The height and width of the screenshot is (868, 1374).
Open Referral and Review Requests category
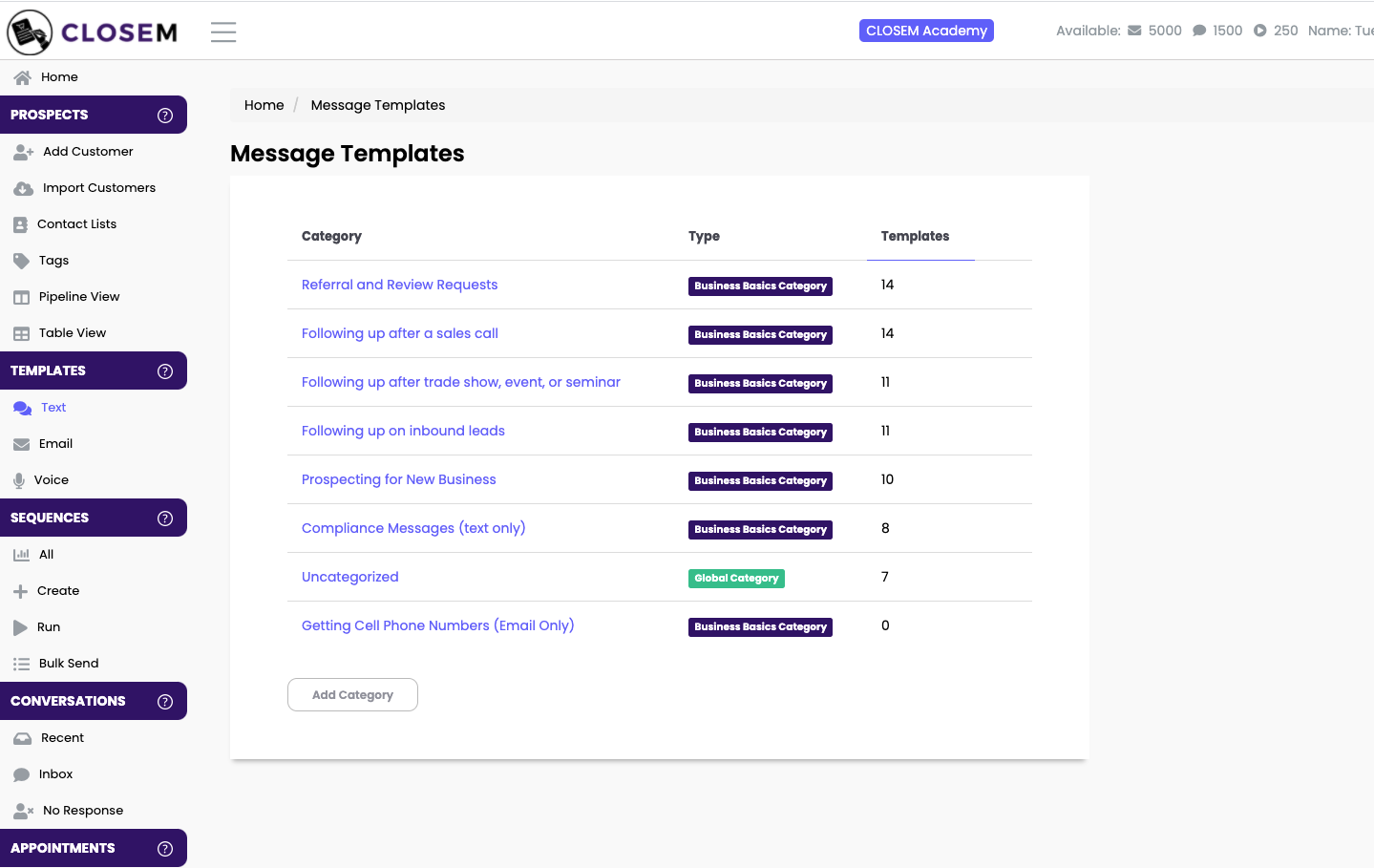(399, 285)
